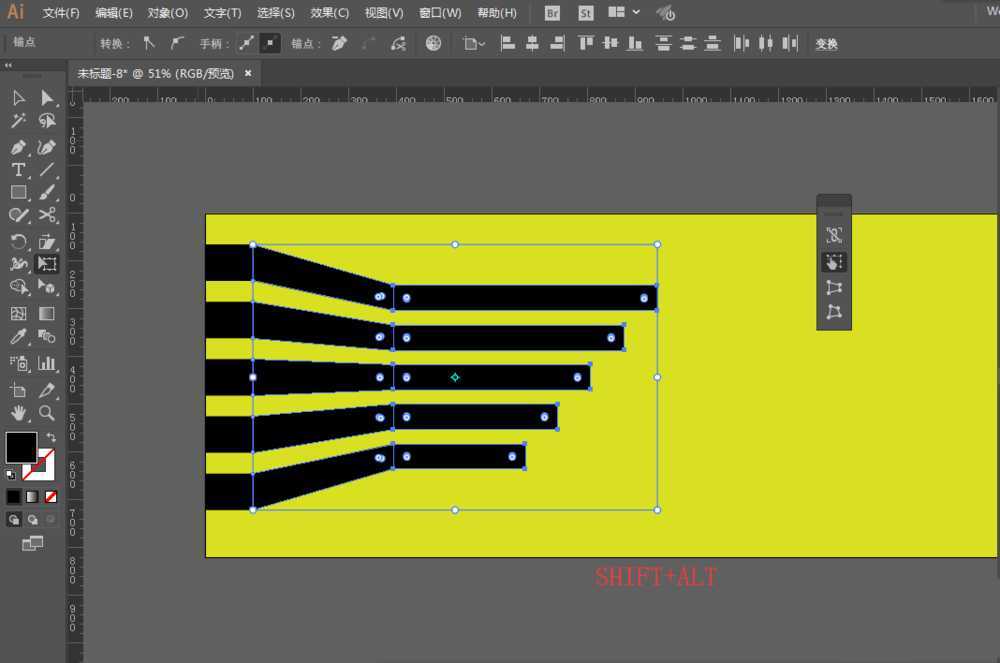
Task: Toggle the constrain option in floating panel
Action: coord(834,235)
